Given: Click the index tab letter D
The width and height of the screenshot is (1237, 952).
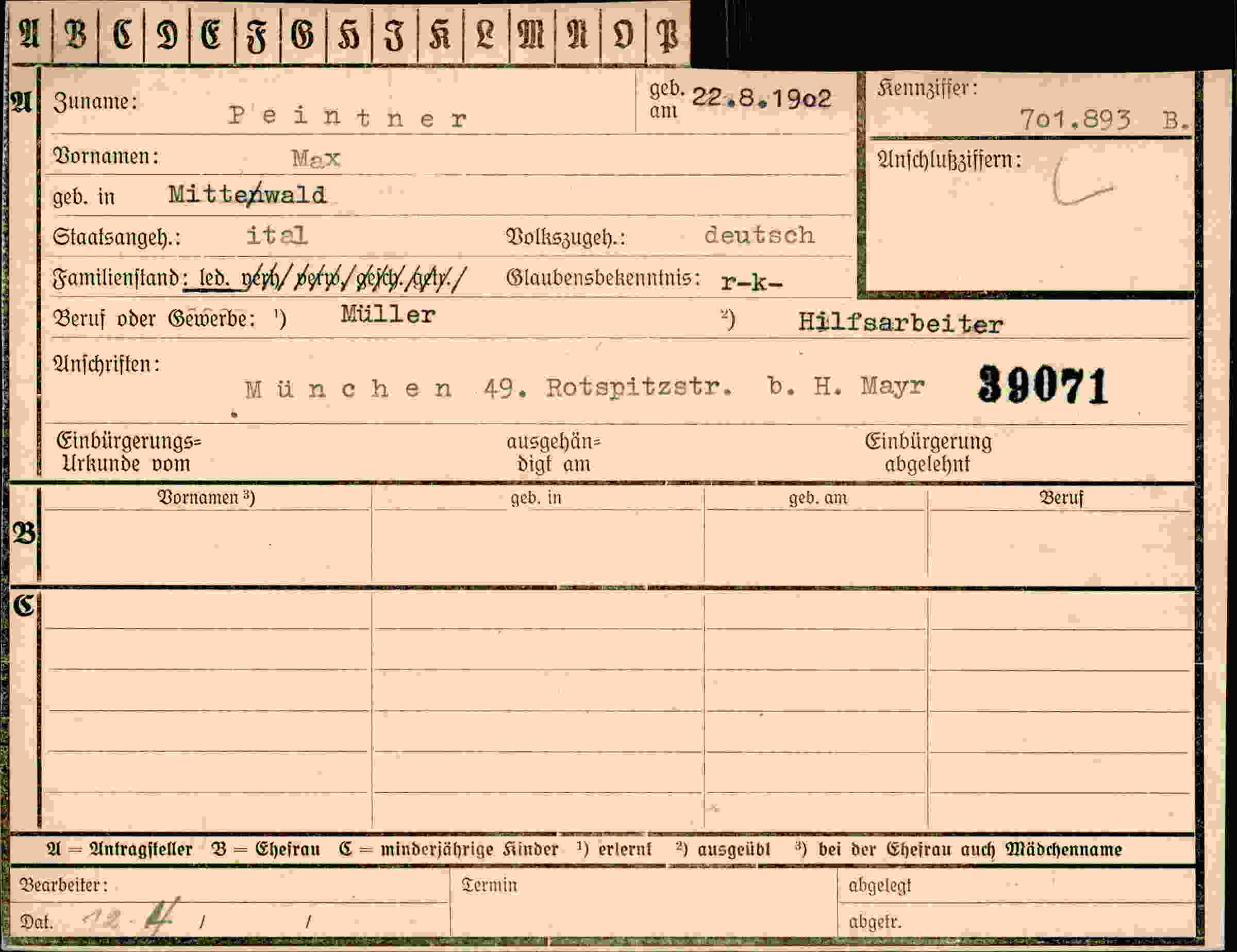Looking at the screenshot, I should coord(167,35).
